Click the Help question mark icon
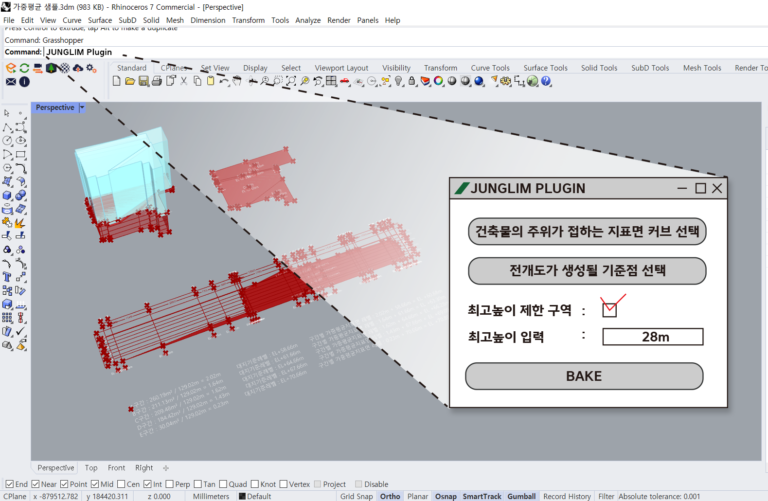 [546, 81]
